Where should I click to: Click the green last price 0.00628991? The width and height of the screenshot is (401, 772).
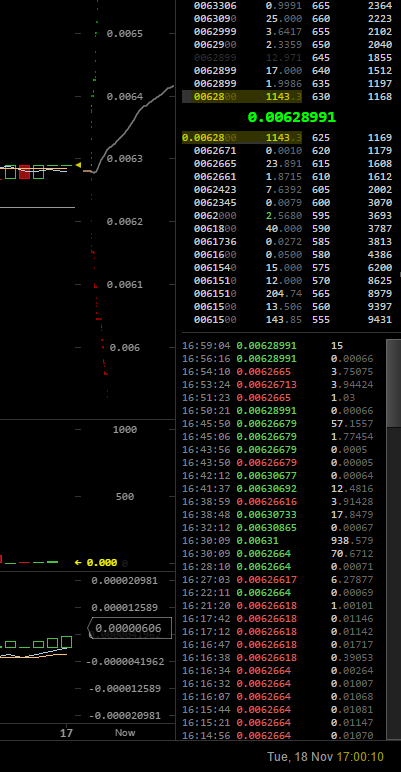[292, 117]
